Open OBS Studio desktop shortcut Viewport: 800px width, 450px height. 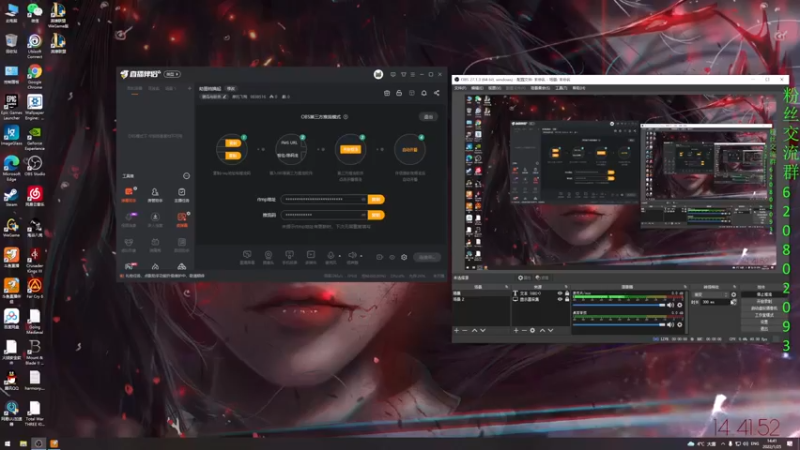coord(34,166)
